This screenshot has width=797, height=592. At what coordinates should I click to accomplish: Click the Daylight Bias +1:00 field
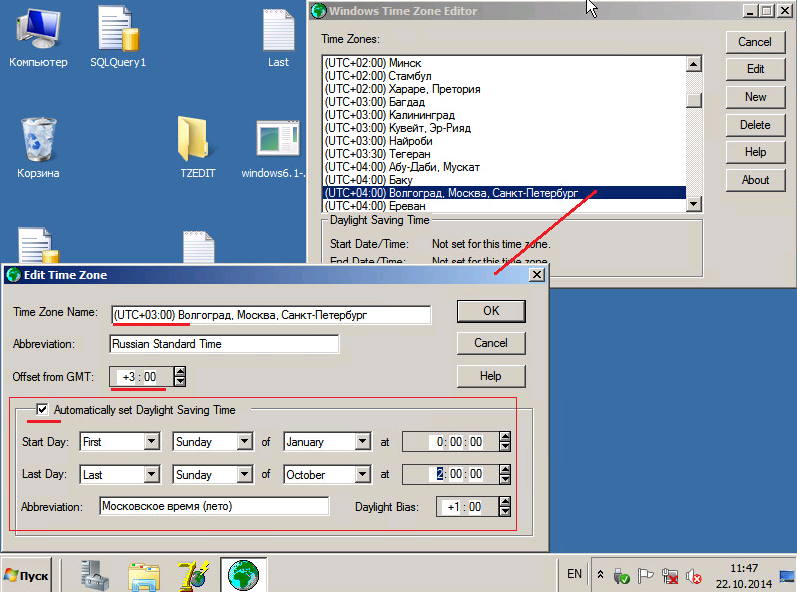(x=468, y=507)
